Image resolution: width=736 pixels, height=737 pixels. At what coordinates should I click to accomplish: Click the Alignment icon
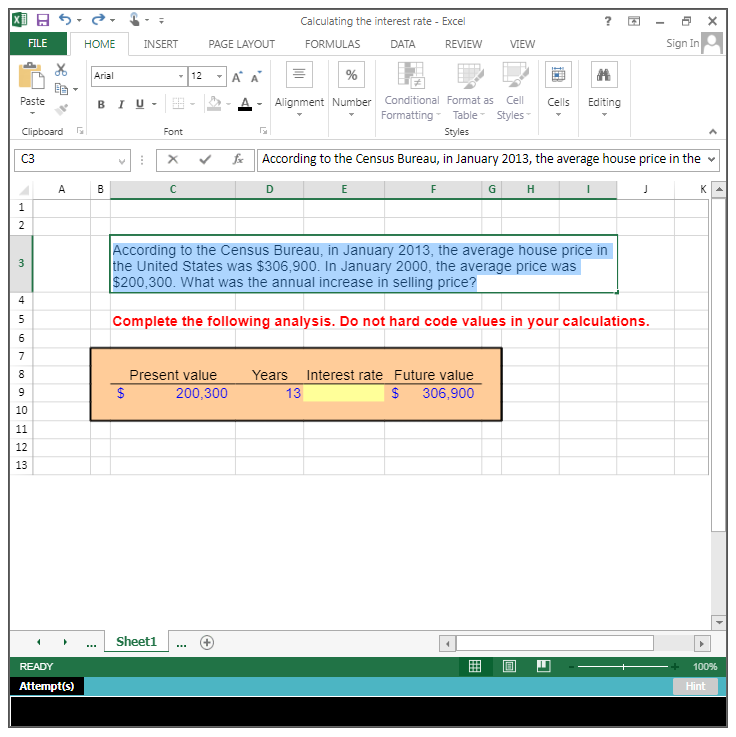coord(299,74)
